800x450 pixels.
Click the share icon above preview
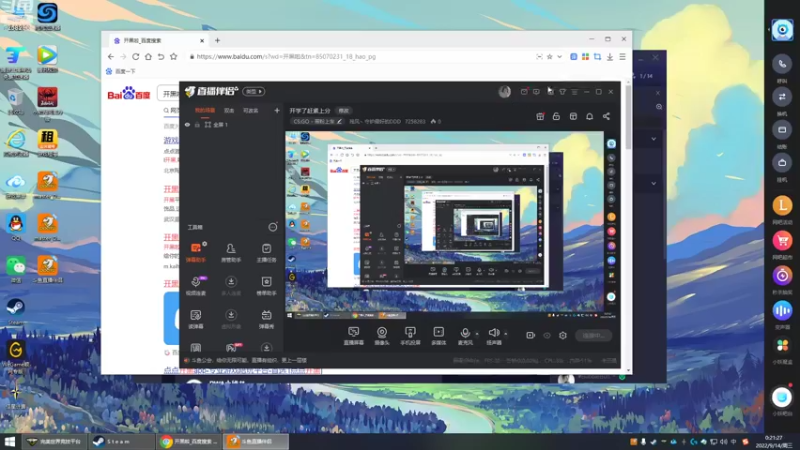click(x=606, y=116)
